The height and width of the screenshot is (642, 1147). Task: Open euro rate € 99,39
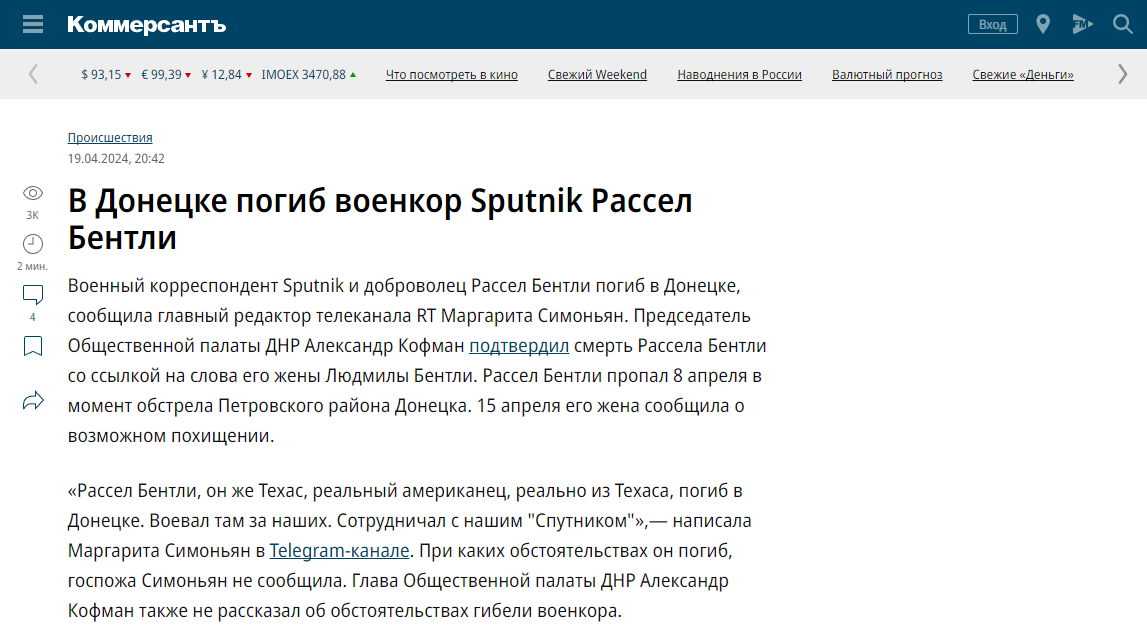tap(166, 75)
